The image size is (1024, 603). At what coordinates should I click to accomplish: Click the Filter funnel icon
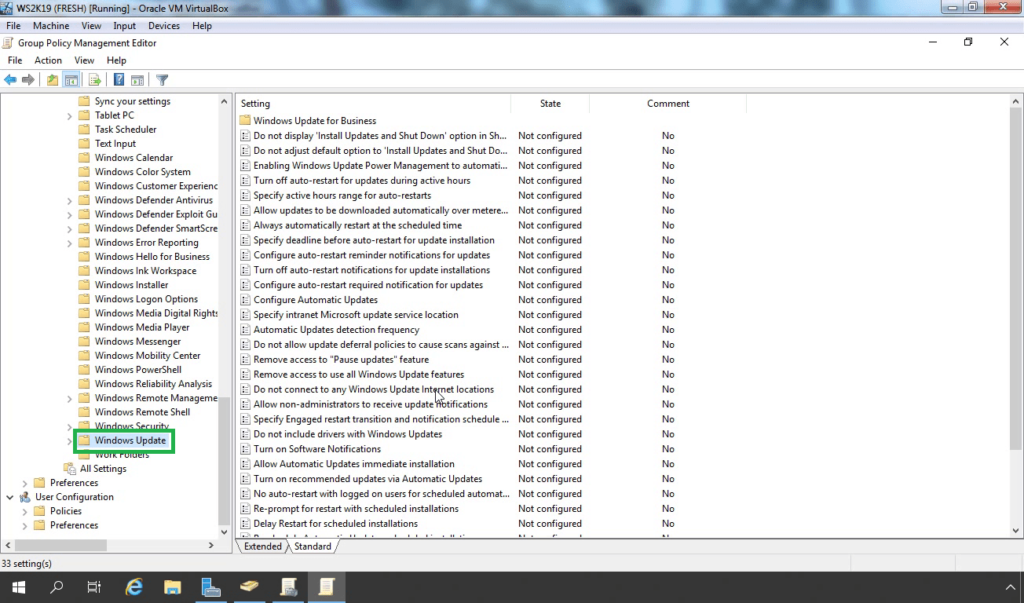click(x=162, y=80)
